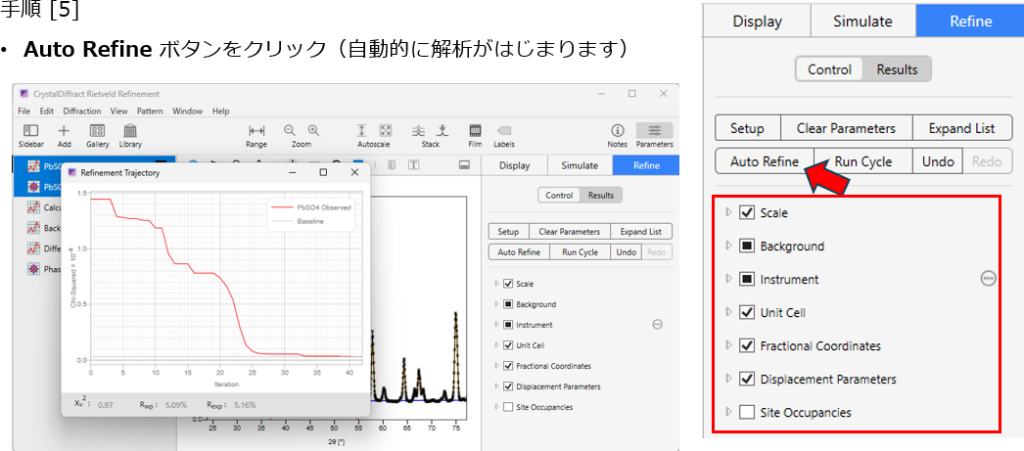The image size is (1024, 451).
Task: Open the Gallery from the toolbar
Action: click(97, 130)
